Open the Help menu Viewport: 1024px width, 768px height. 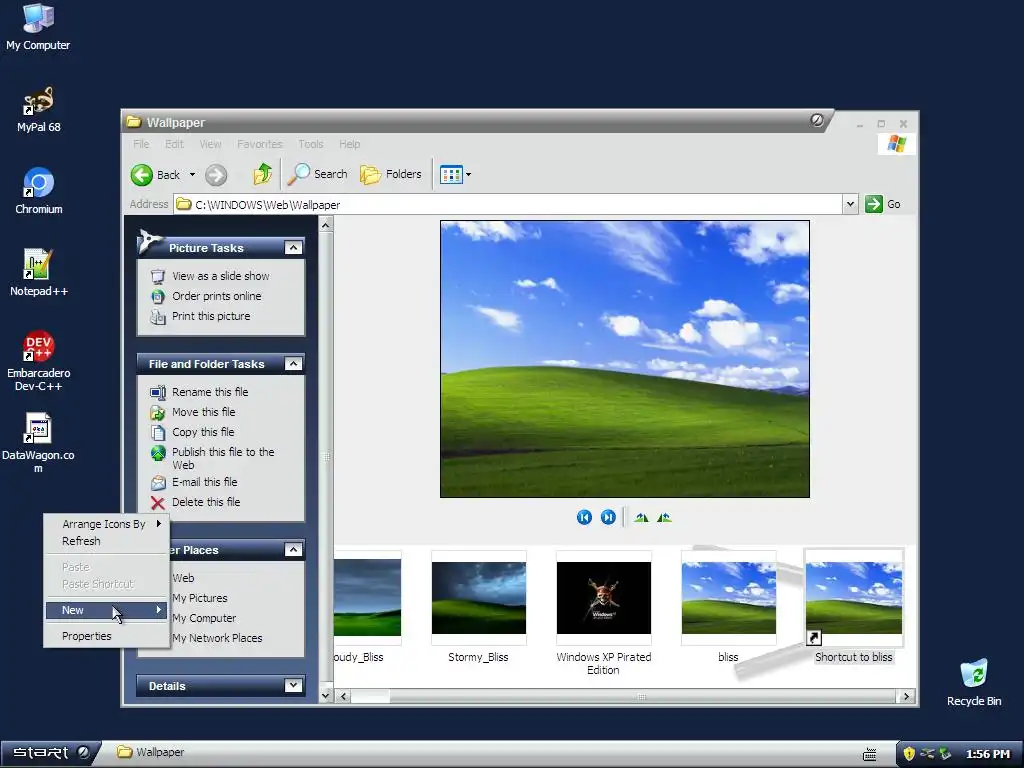349,144
